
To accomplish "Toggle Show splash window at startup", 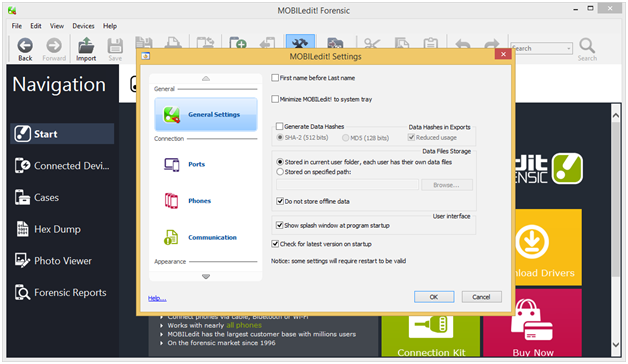I will pos(280,225).
